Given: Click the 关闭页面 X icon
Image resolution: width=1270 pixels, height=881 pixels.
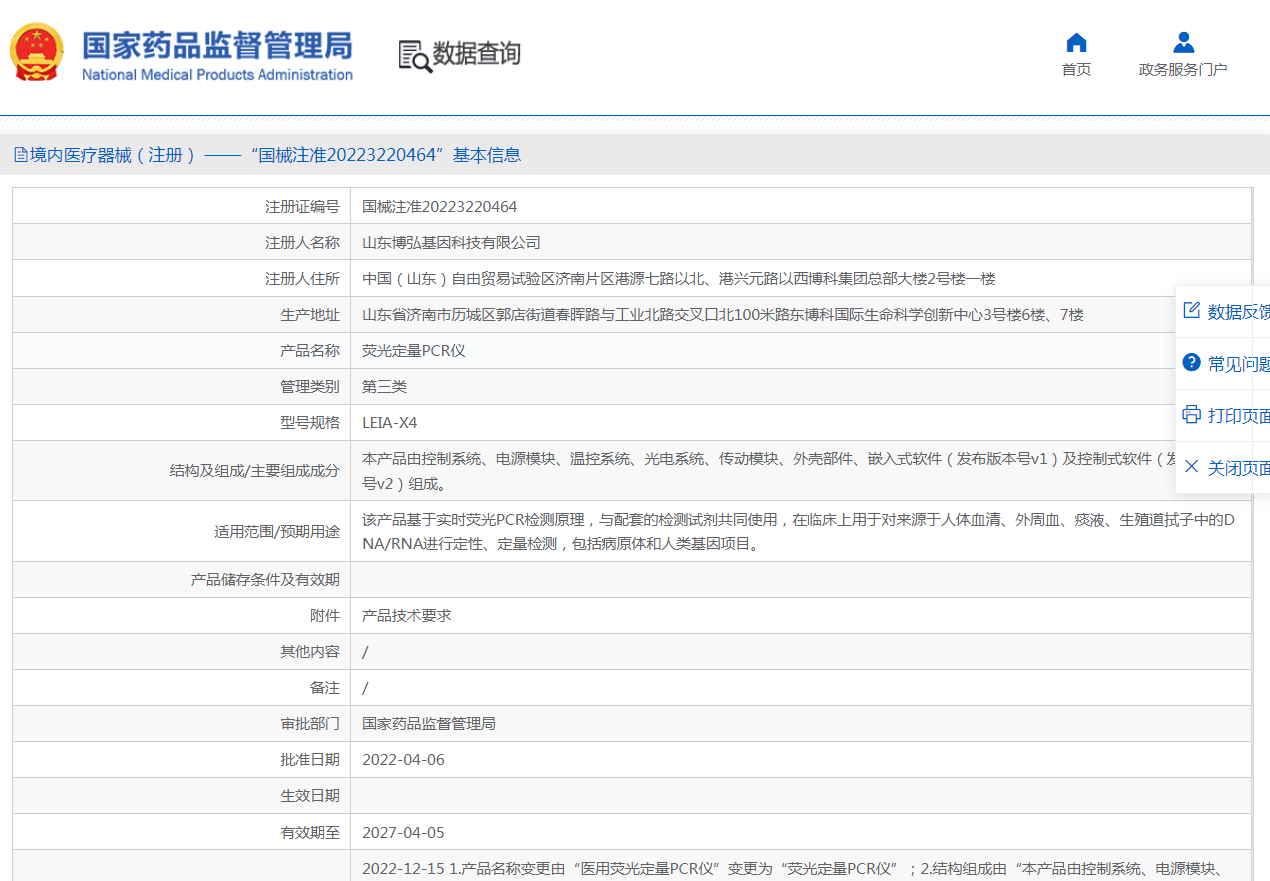Looking at the screenshot, I should 1191,466.
